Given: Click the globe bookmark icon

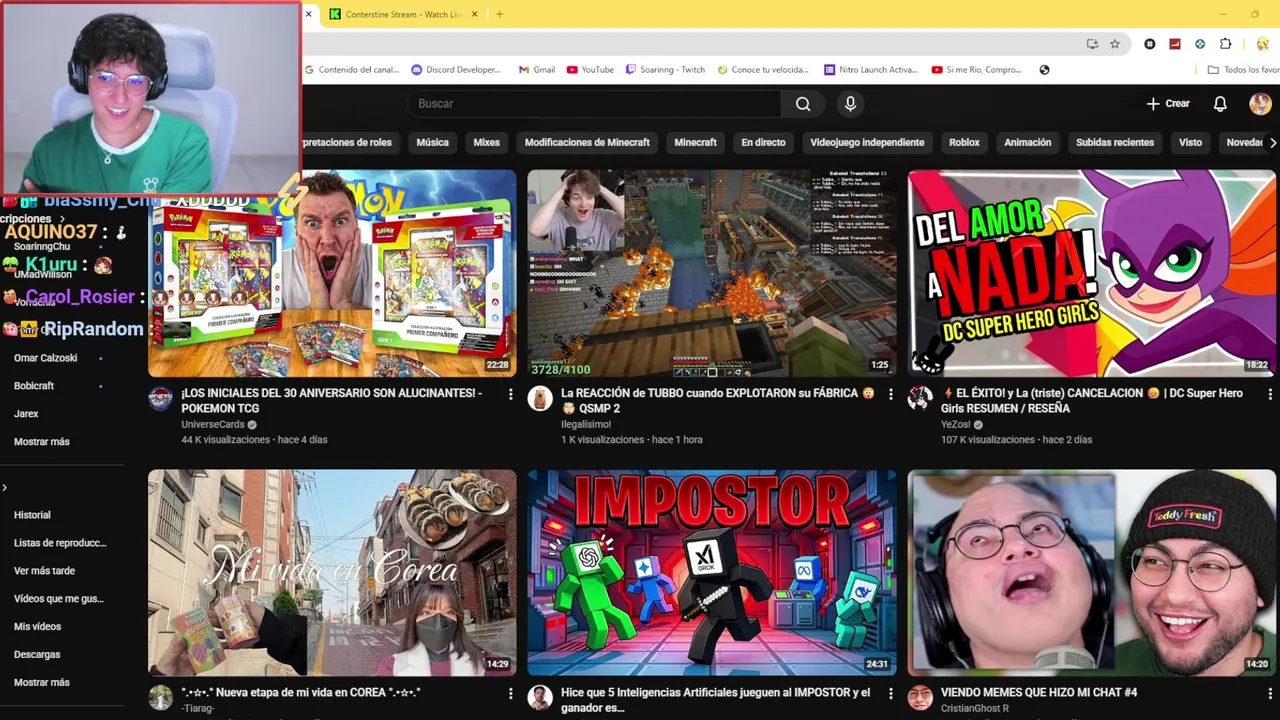Looking at the screenshot, I should (1044, 70).
